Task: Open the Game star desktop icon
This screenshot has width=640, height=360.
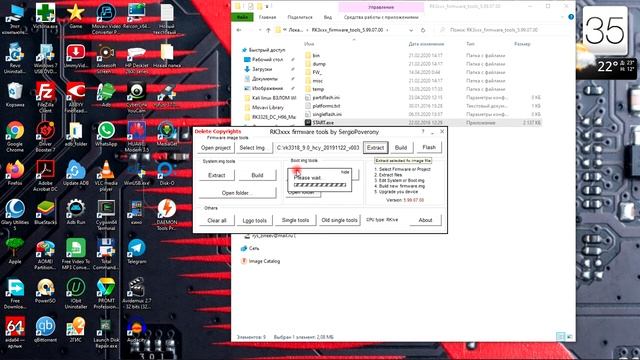Action: point(76,16)
